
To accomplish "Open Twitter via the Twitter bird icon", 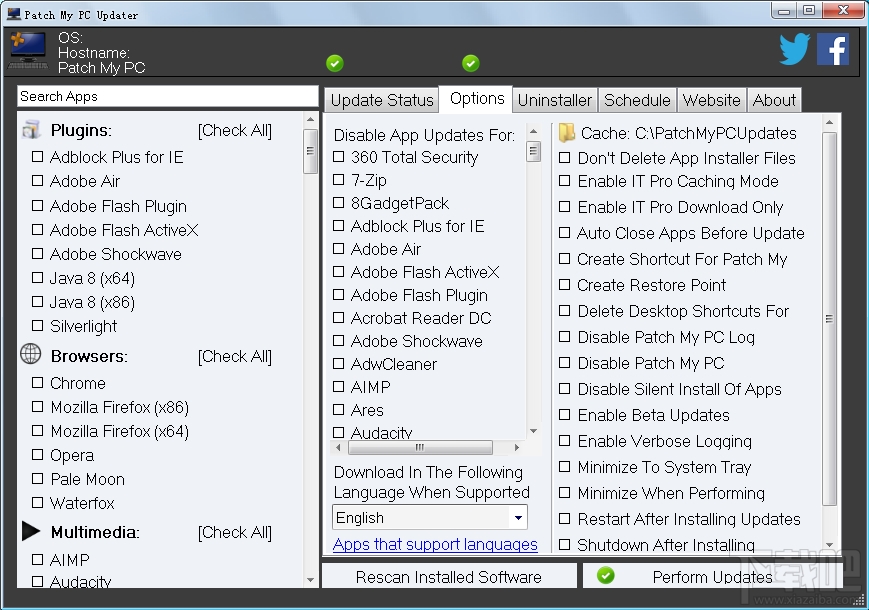I will (794, 47).
